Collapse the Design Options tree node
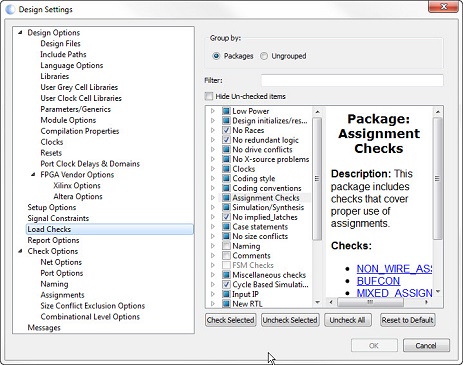463x365 pixels. (x=20, y=32)
